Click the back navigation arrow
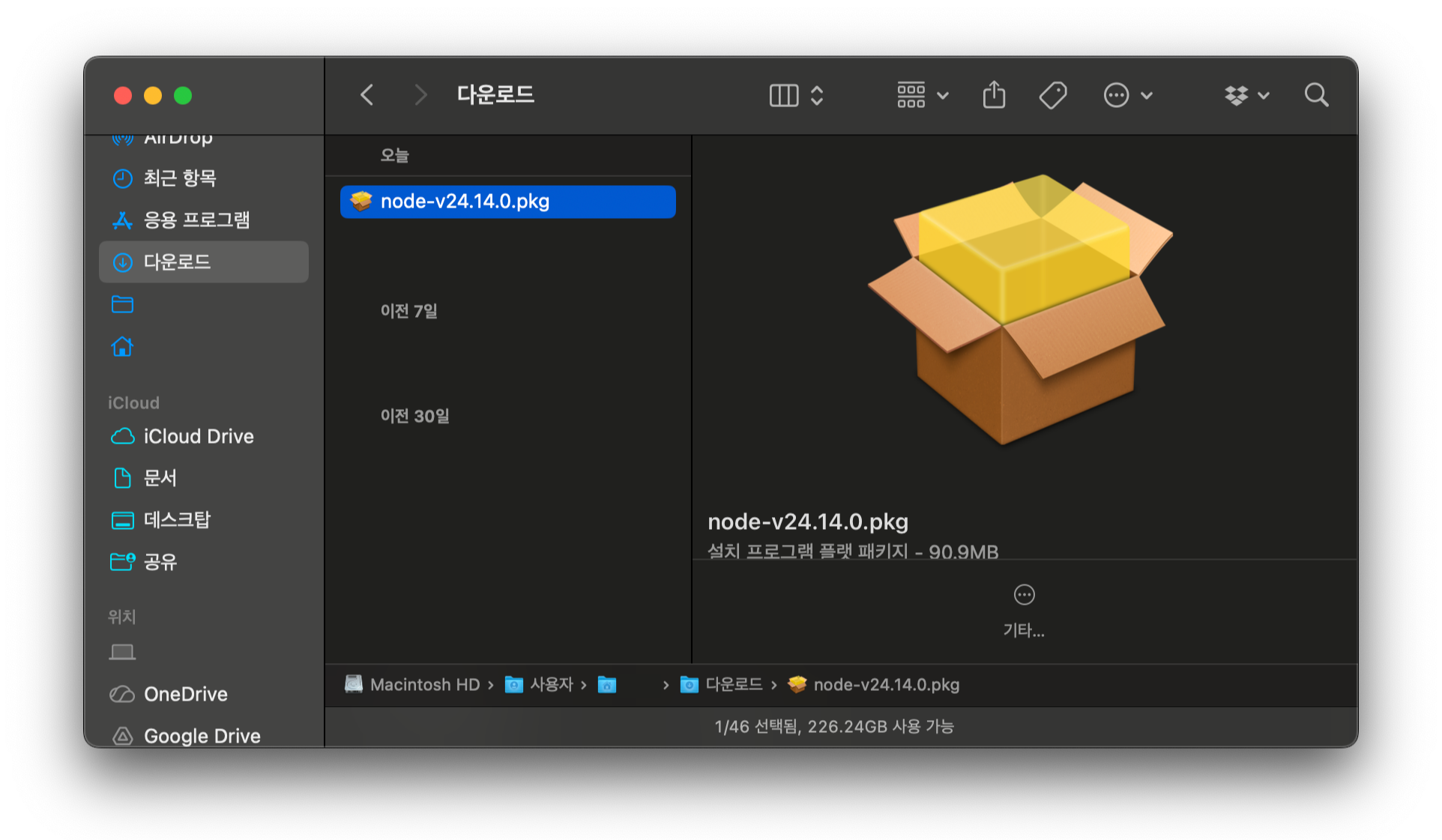This screenshot has height=840, width=1442. point(366,95)
